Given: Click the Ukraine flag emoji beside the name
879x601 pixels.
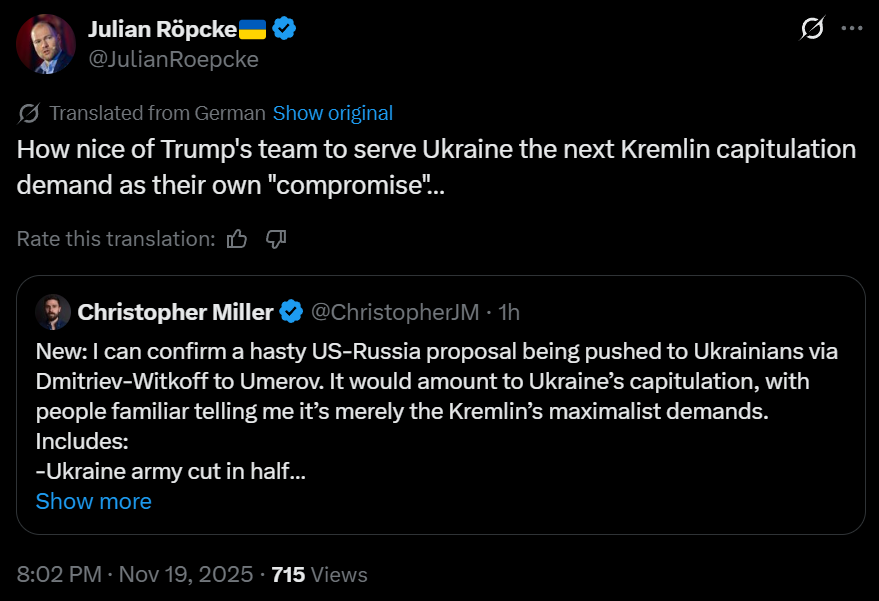Looking at the screenshot, I should coord(253,29).
